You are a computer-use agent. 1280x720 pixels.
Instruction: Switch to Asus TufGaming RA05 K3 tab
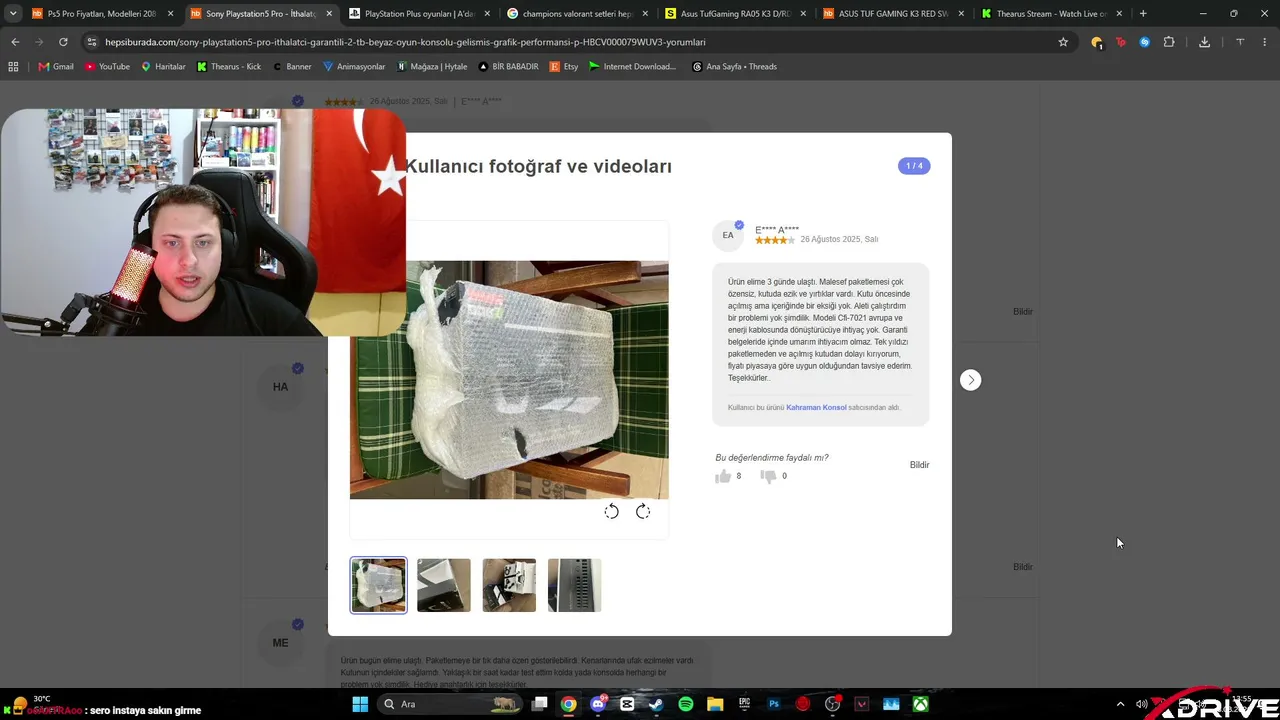[737, 14]
